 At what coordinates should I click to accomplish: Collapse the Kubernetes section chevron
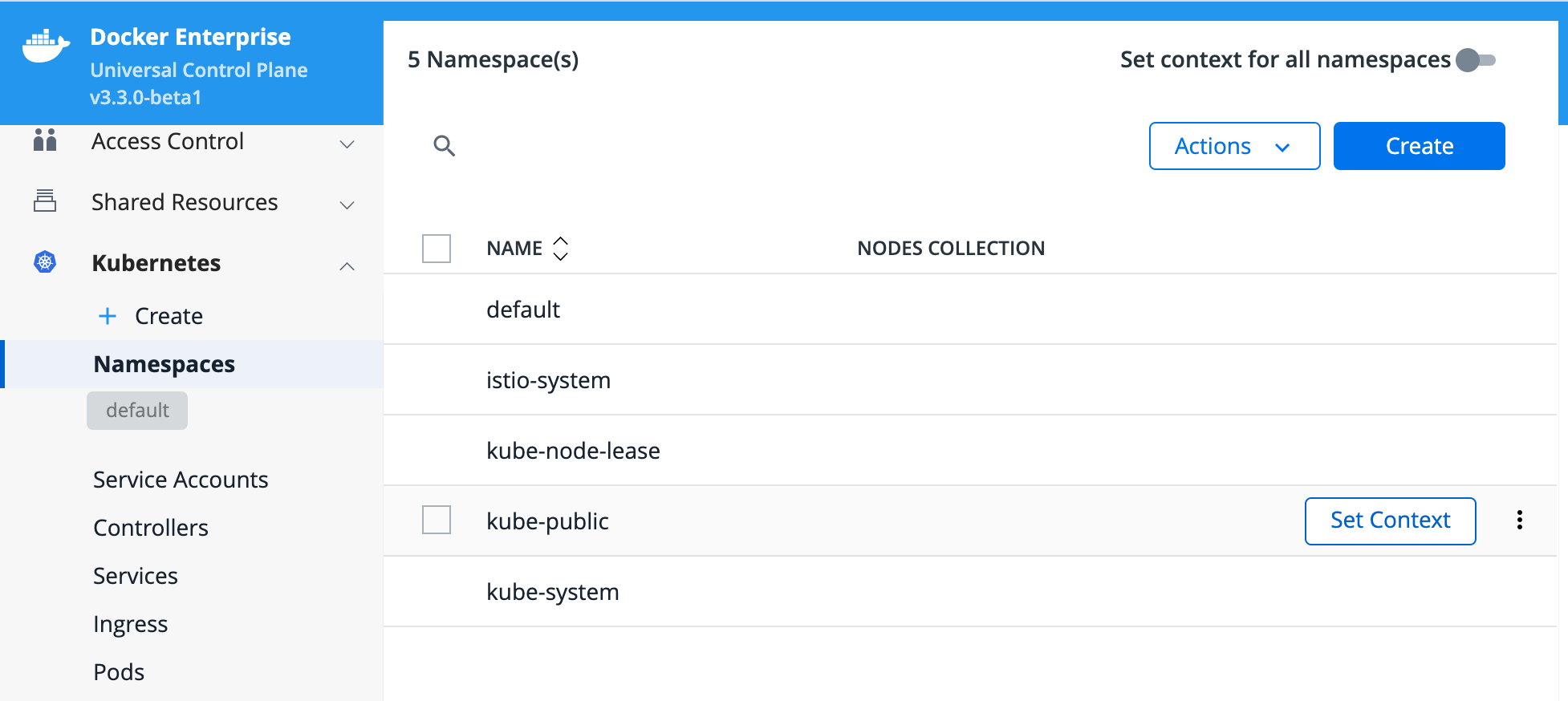tap(347, 266)
